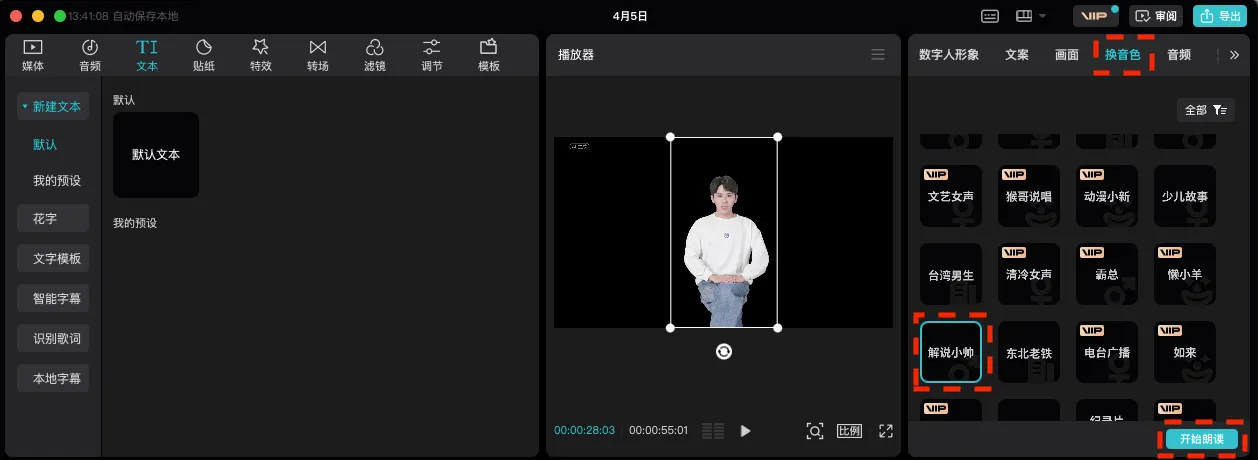Click the VIP membership badge

pos(1095,16)
